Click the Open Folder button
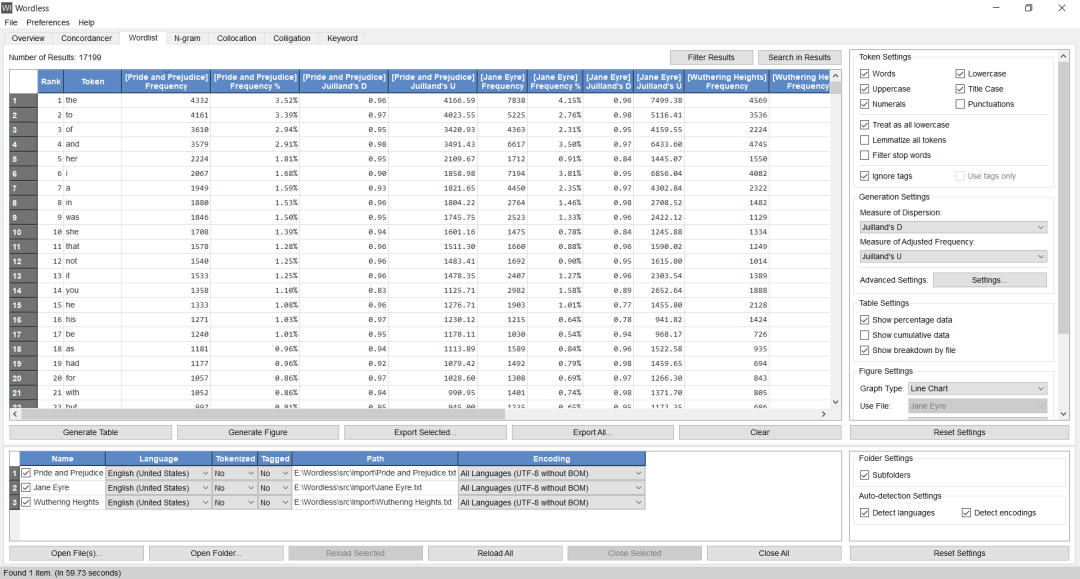The width and height of the screenshot is (1080, 579). tap(216, 553)
